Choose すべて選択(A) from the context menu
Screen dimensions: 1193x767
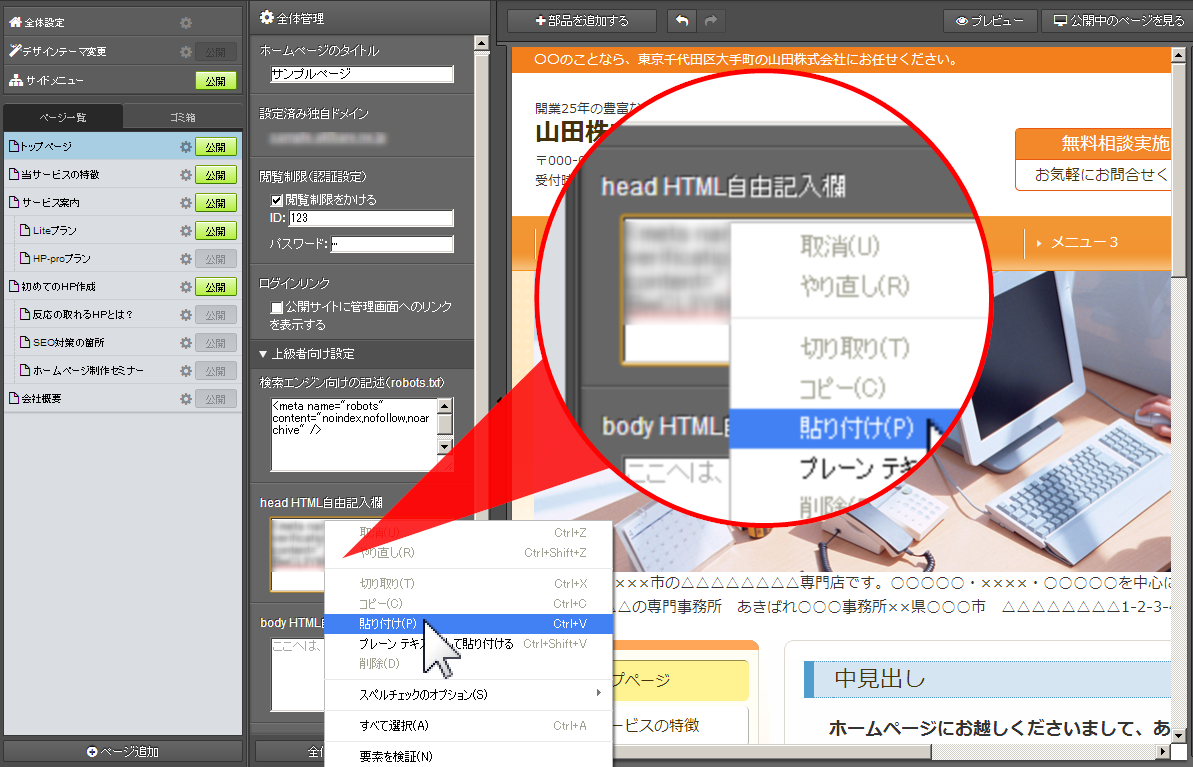point(468,726)
